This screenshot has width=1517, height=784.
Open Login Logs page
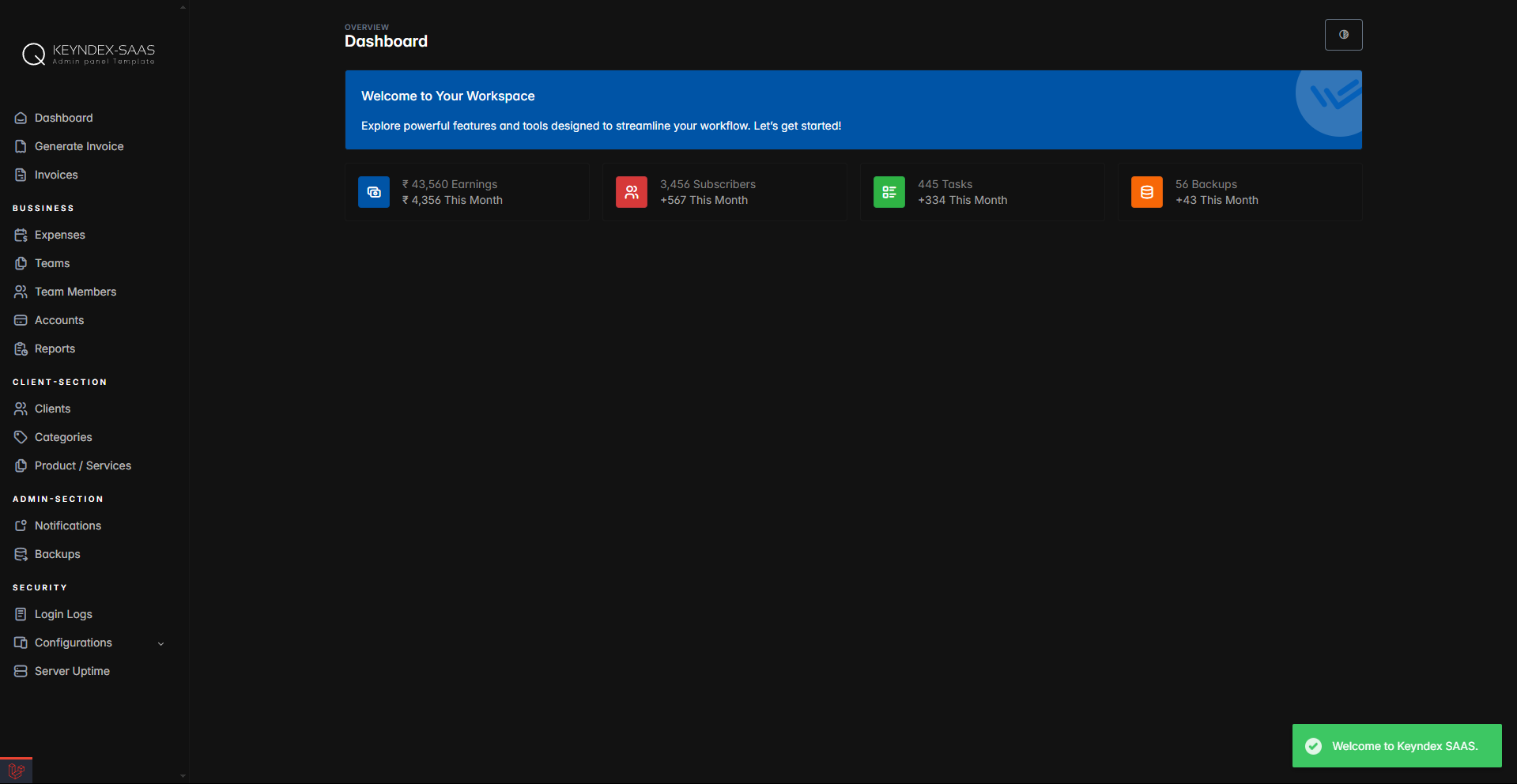(63, 614)
